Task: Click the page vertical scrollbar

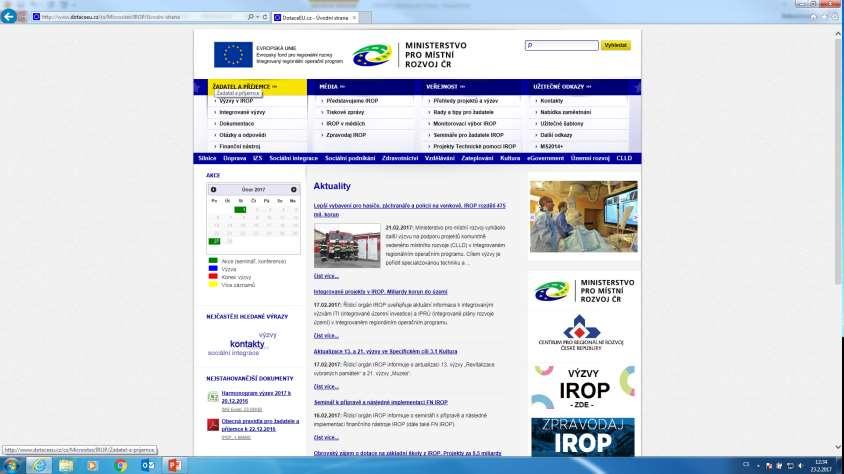Action: pyautogui.click(x=838, y=161)
